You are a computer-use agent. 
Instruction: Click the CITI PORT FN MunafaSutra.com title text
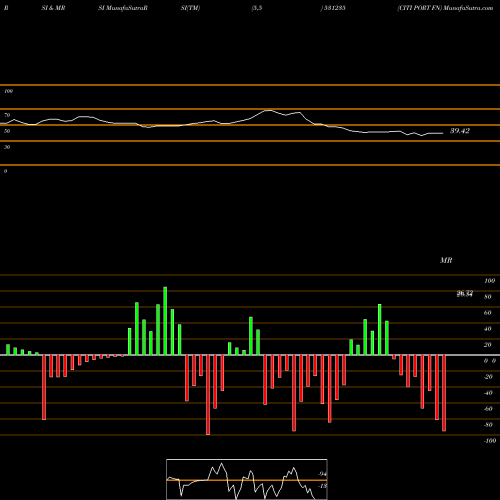pos(445,8)
